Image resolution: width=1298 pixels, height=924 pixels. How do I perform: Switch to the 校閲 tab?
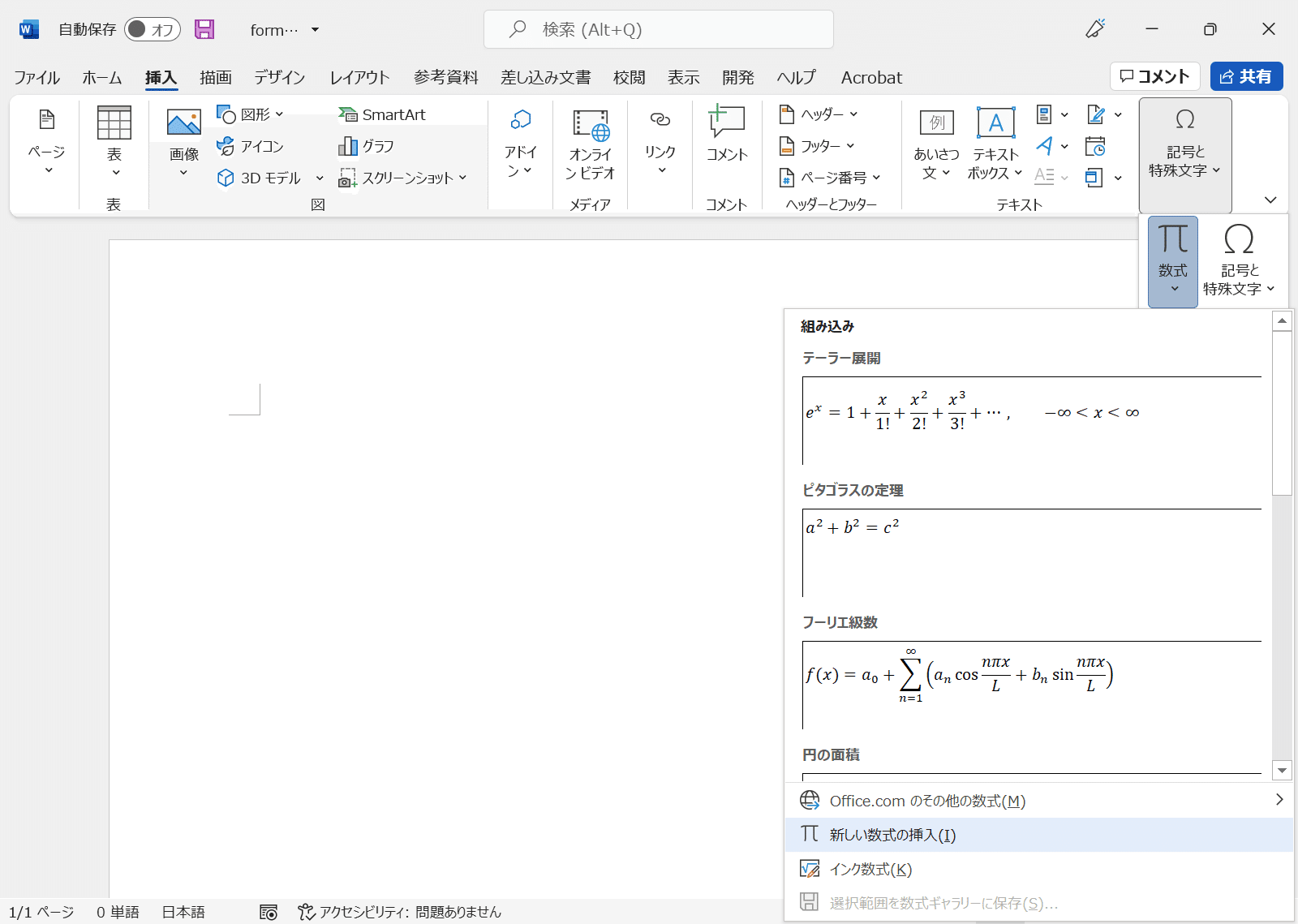click(629, 77)
